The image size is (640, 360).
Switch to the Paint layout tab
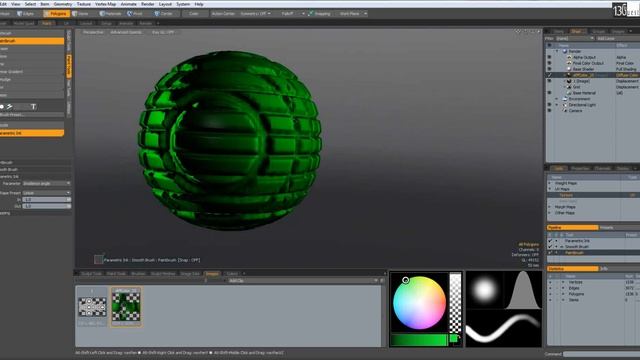[47, 23]
